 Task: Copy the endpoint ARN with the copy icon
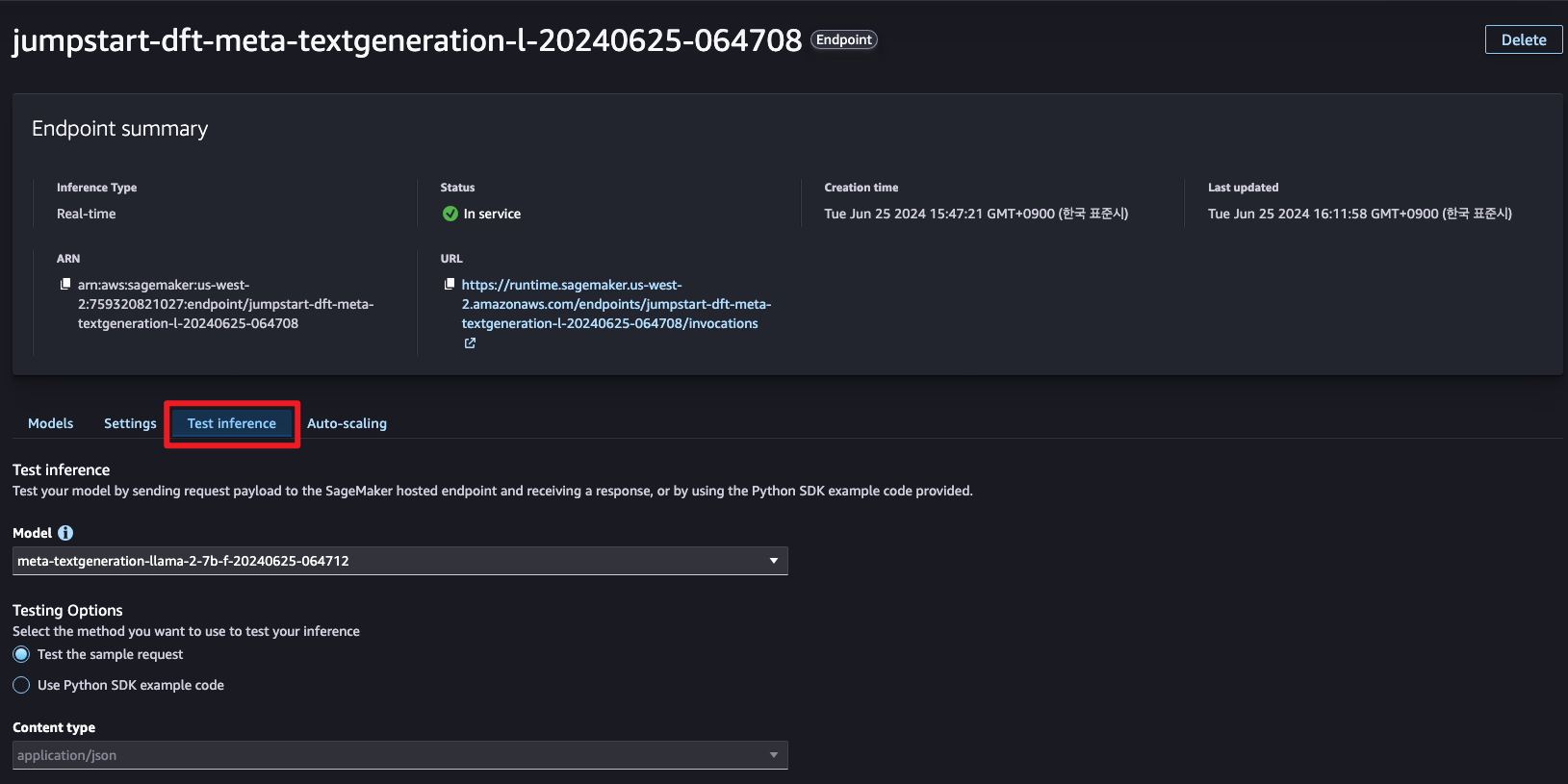65,284
